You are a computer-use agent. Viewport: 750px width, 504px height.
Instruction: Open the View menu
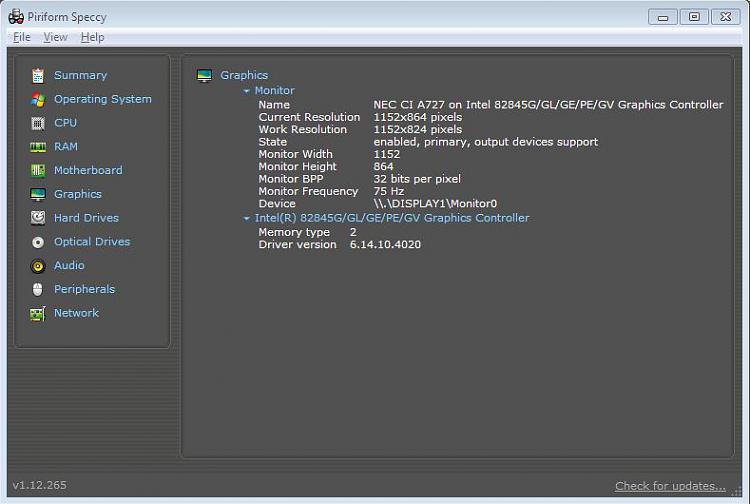tap(55, 37)
